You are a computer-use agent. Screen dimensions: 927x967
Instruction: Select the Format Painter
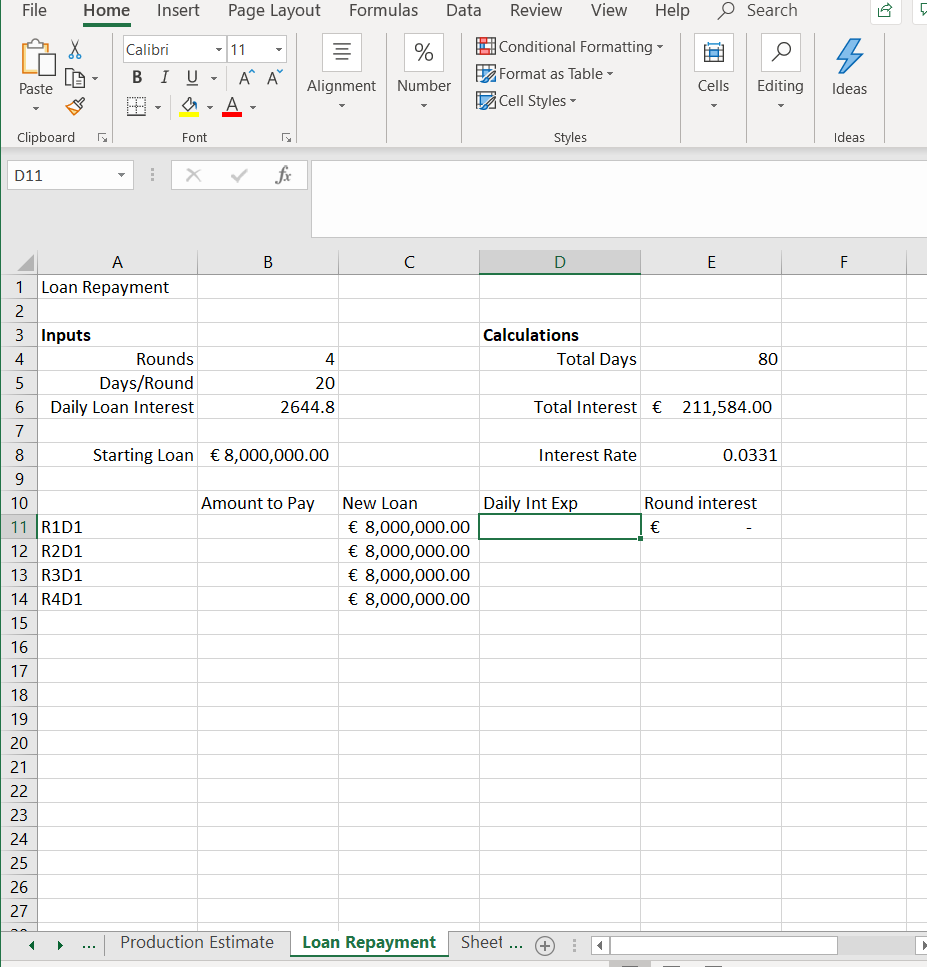[x=74, y=106]
